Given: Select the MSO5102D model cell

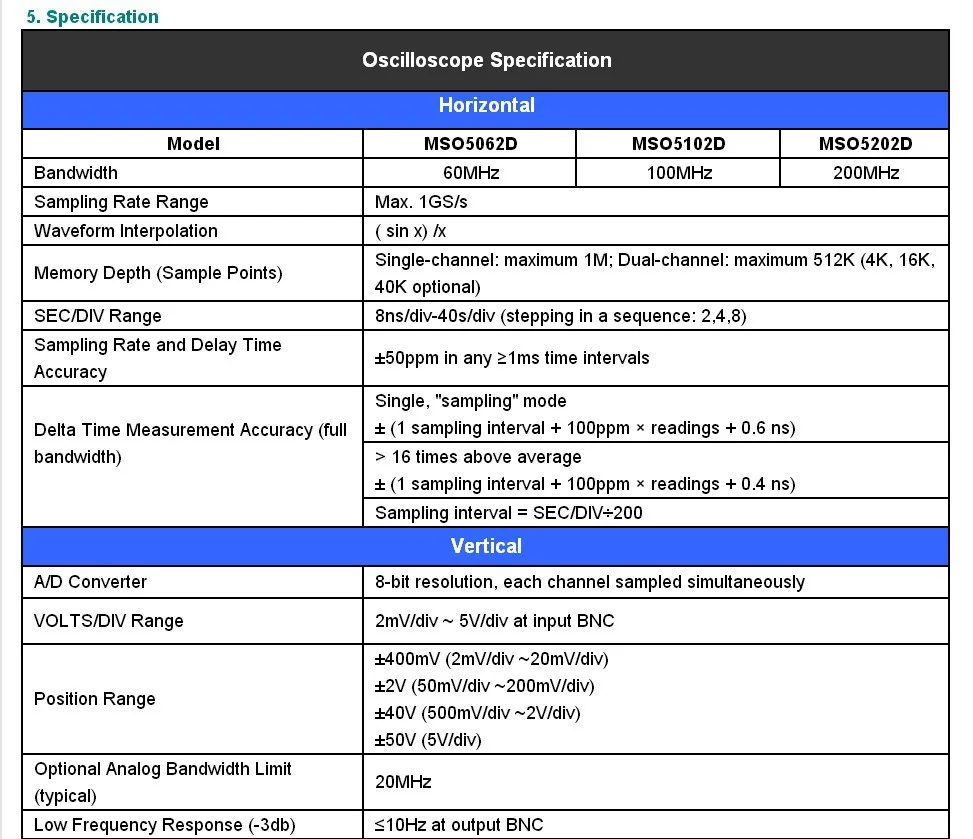Looking at the screenshot, I should click(678, 144).
